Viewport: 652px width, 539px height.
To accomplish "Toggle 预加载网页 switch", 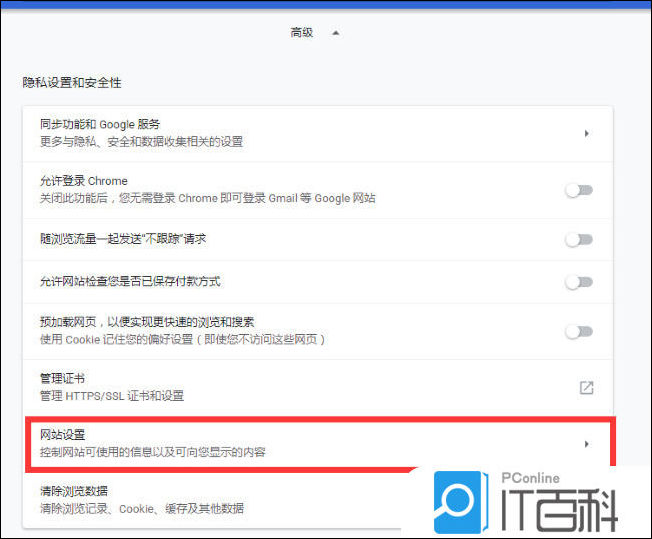I will pyautogui.click(x=579, y=331).
